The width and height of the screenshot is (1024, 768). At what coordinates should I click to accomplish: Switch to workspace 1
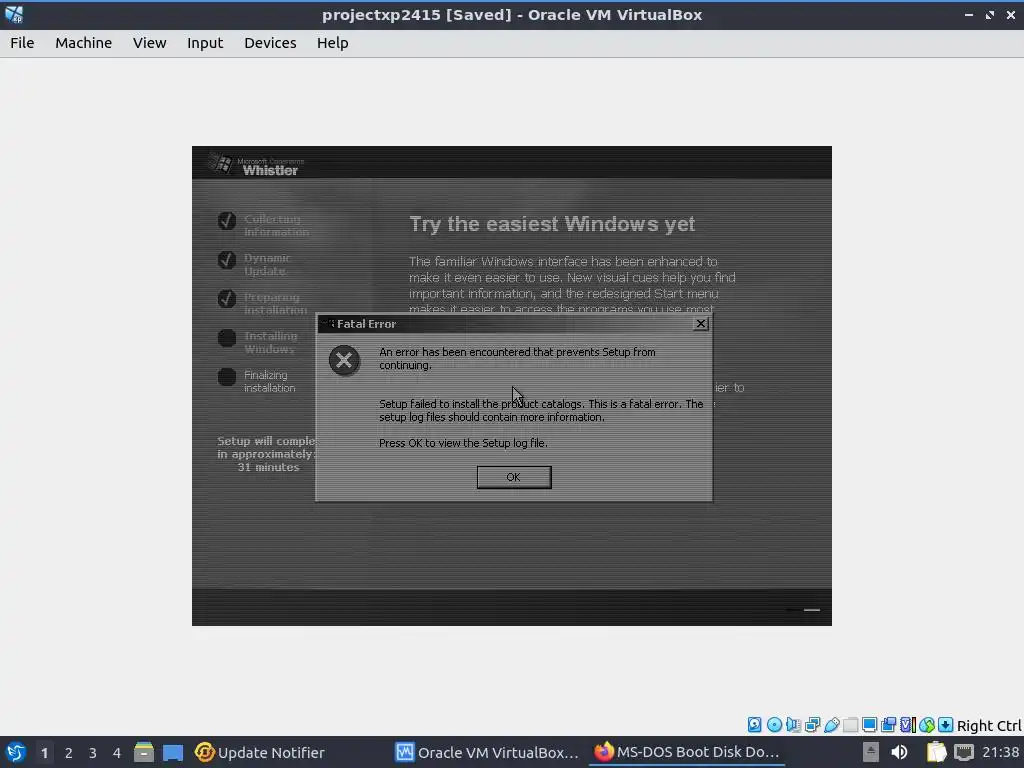[x=44, y=753]
